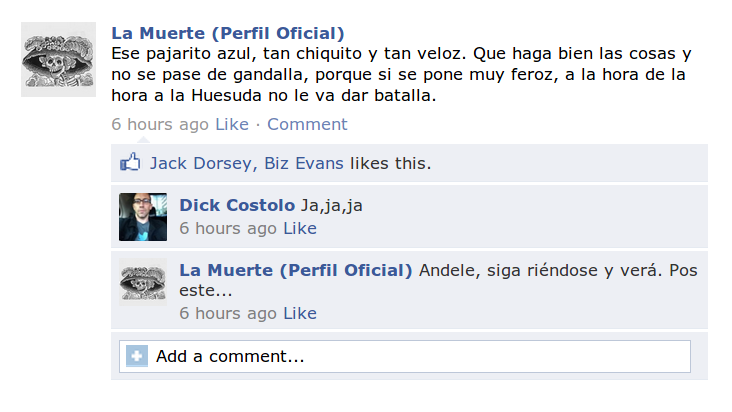Viewport: 732px width, 412px height.
Task: Click La Muerte's small avatar in comments
Action: click(143, 282)
